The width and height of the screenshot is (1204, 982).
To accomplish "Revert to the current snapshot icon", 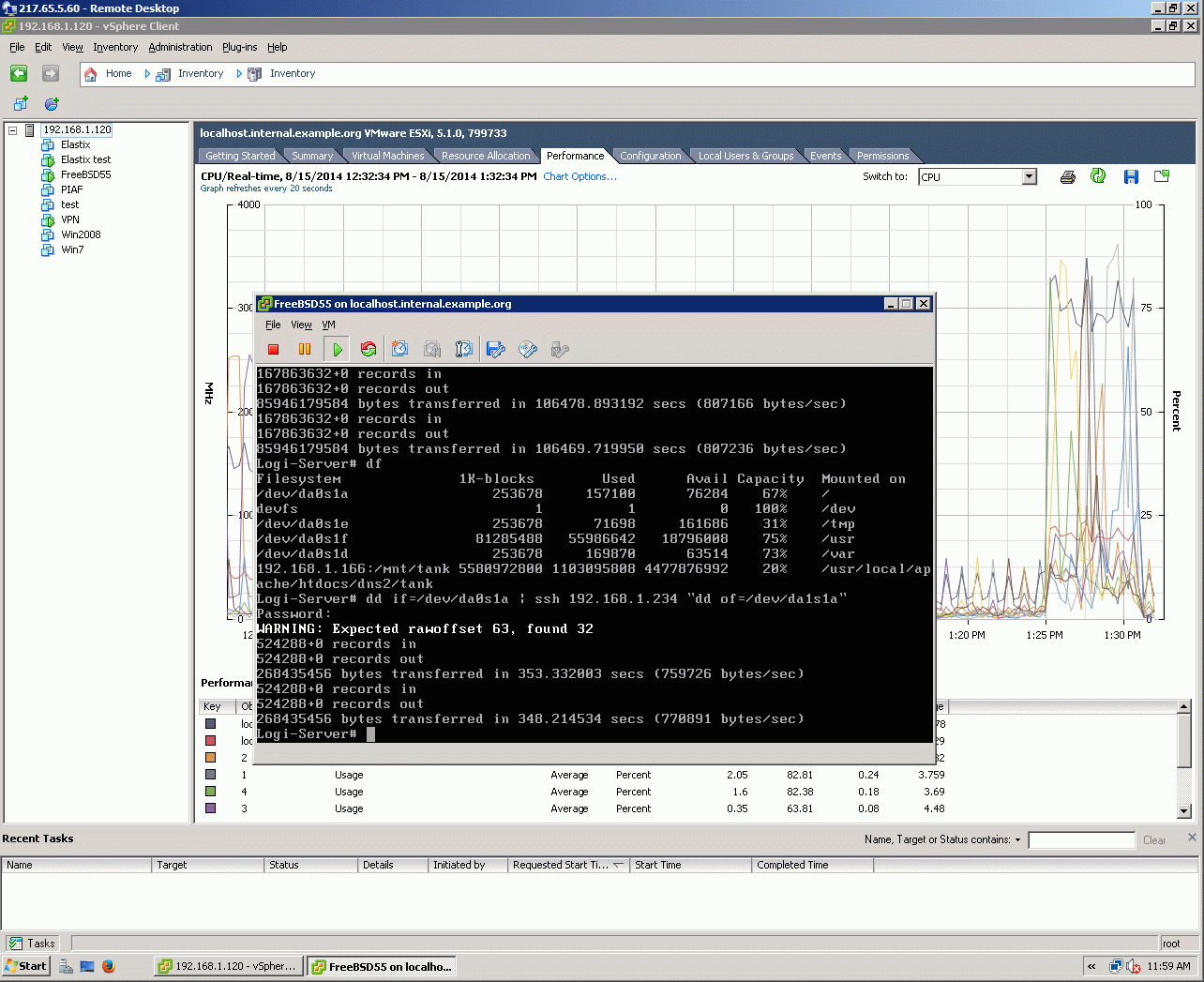I will point(432,350).
